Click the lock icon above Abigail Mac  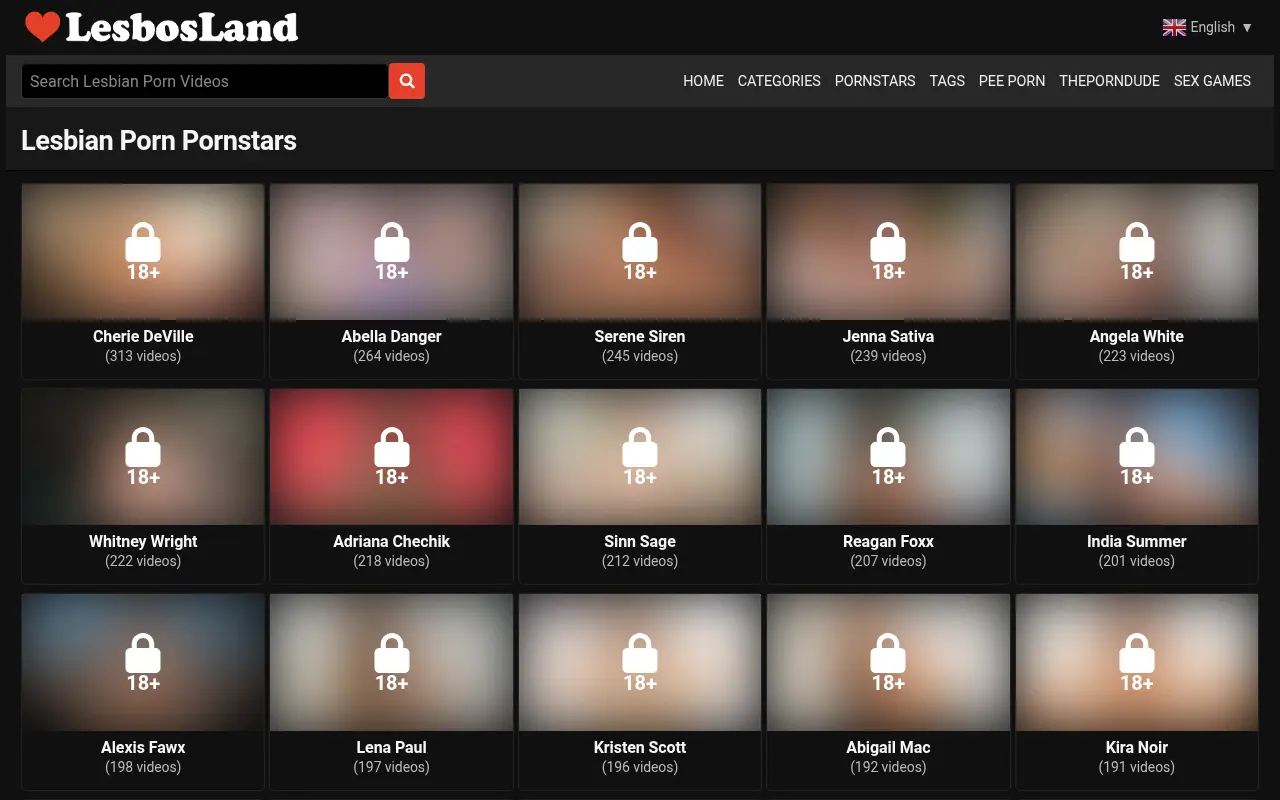coord(888,653)
